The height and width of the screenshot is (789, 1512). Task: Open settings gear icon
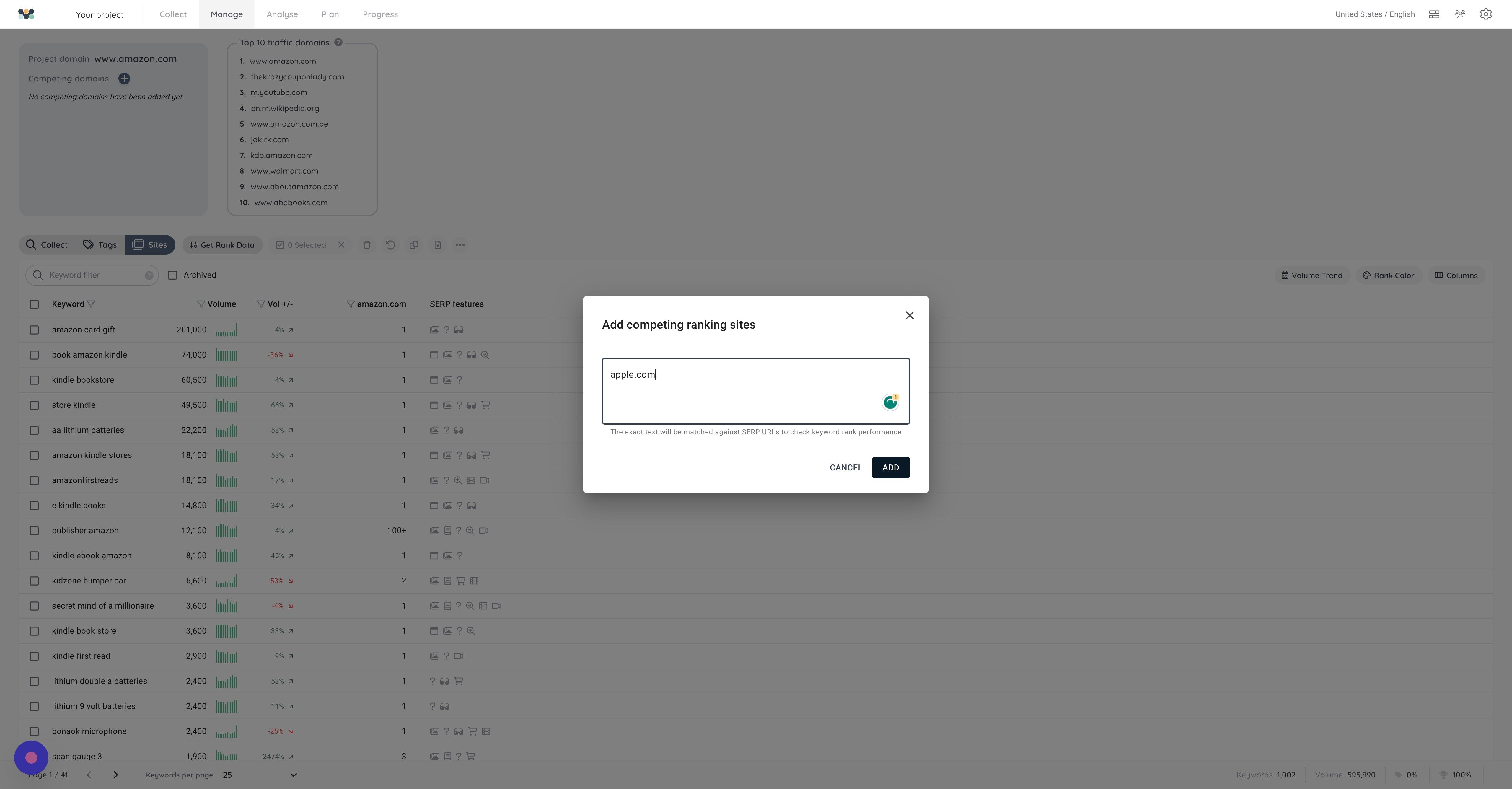[1486, 14]
